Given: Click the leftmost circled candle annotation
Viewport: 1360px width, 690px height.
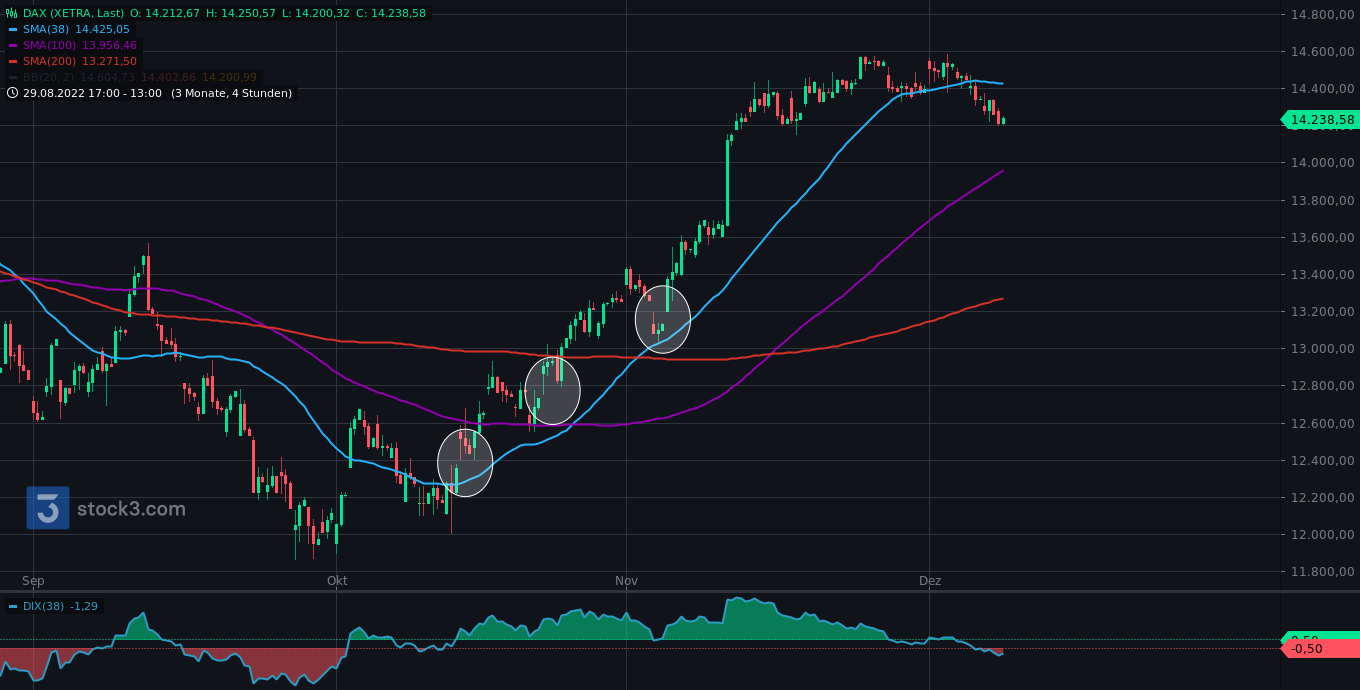Looking at the screenshot, I should coord(464,463).
